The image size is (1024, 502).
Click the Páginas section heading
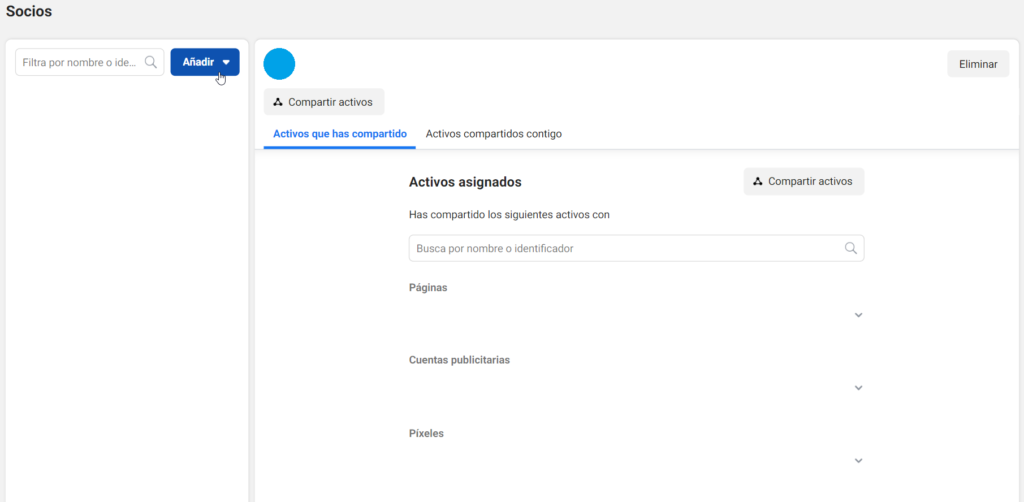(x=428, y=287)
